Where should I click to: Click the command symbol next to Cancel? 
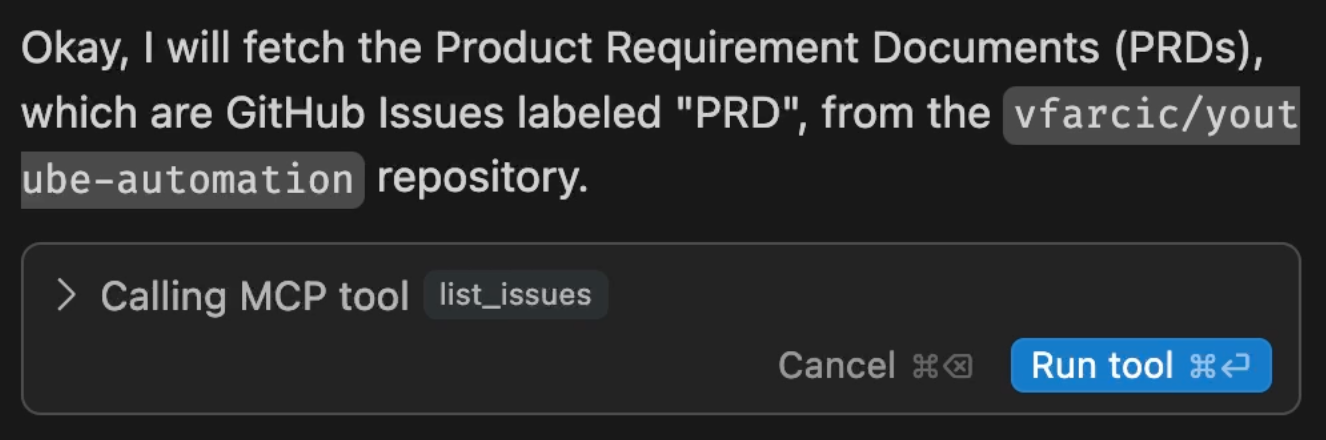coord(924,367)
